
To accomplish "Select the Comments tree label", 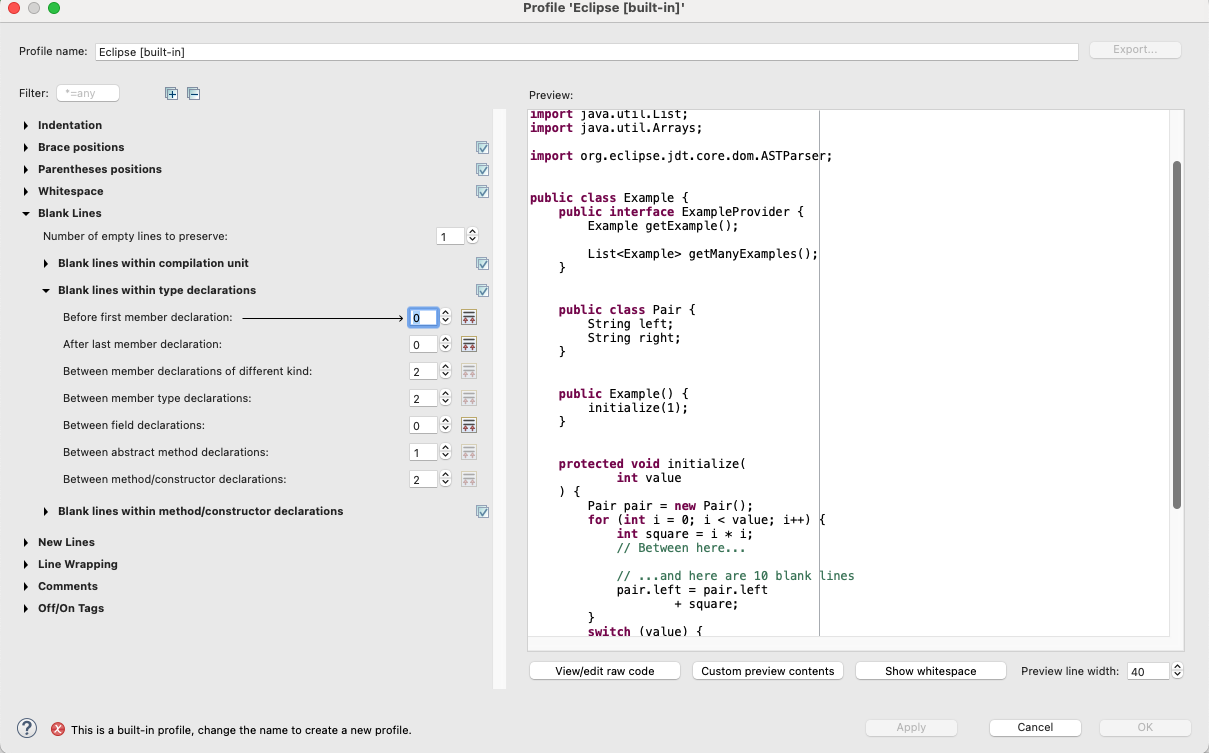I will [x=68, y=586].
